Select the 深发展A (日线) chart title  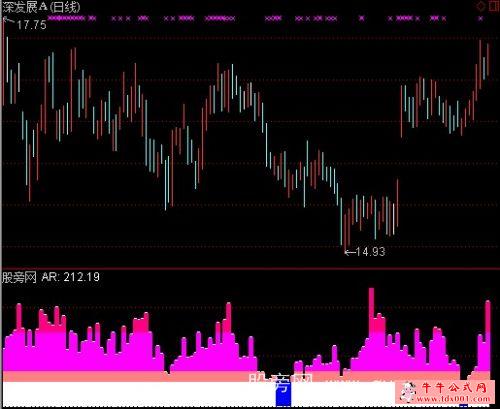tap(41, 7)
